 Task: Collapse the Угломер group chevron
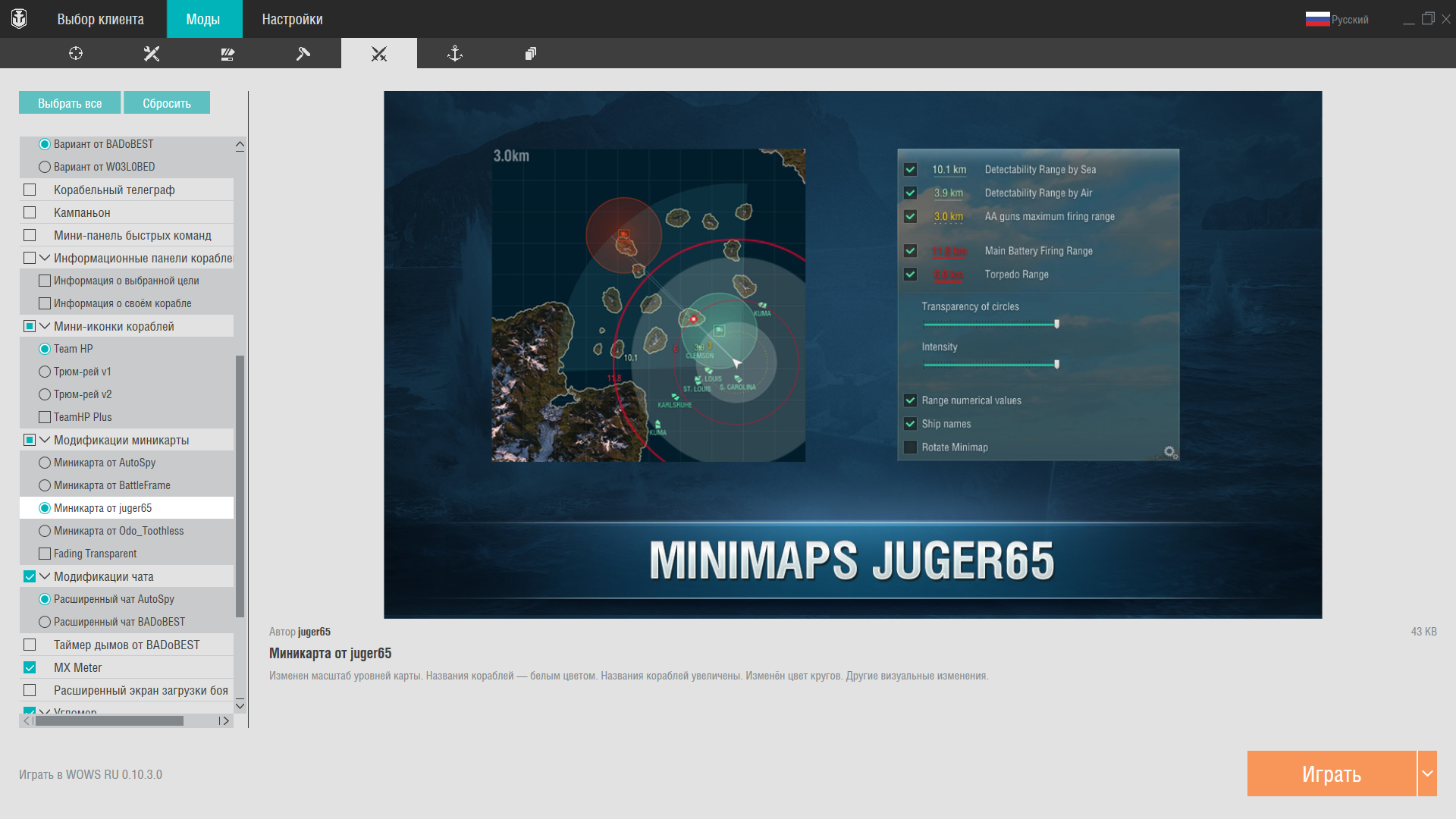[45, 711]
